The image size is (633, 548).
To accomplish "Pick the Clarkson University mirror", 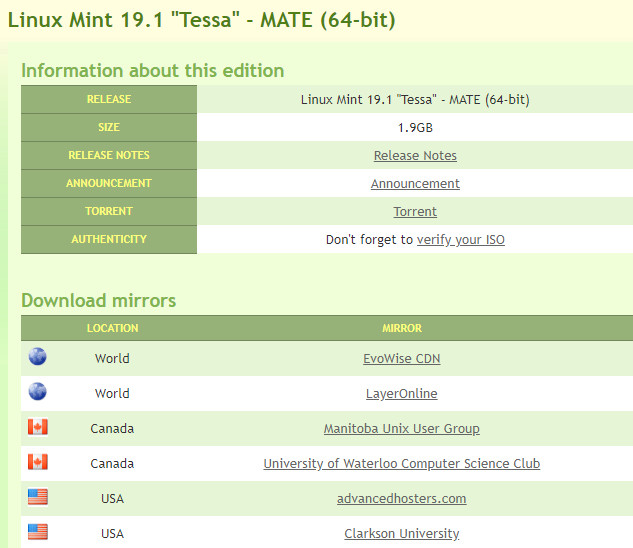I will click(x=402, y=534).
